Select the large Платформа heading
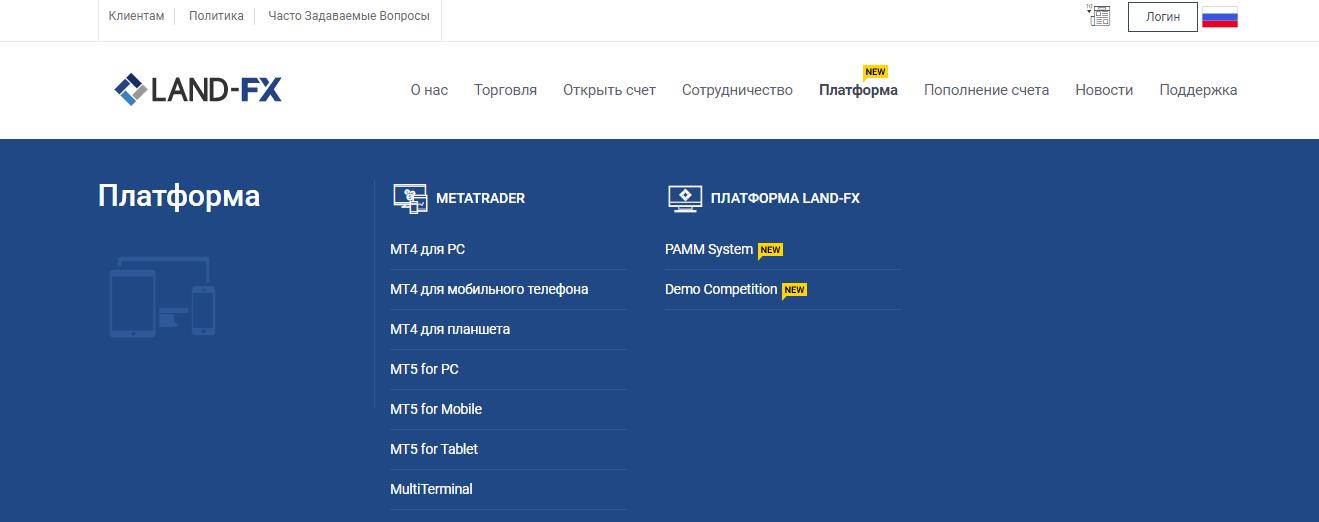This screenshot has height=522, width=1319. pyautogui.click(x=179, y=196)
